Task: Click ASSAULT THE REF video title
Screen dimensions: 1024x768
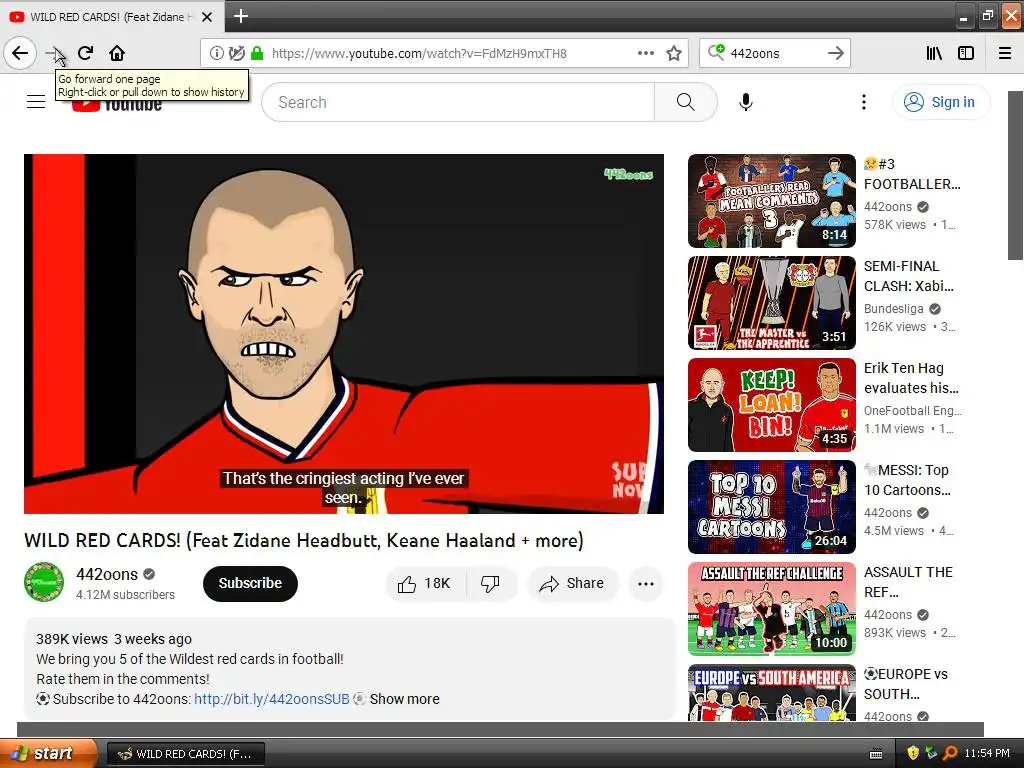Action: point(908,582)
